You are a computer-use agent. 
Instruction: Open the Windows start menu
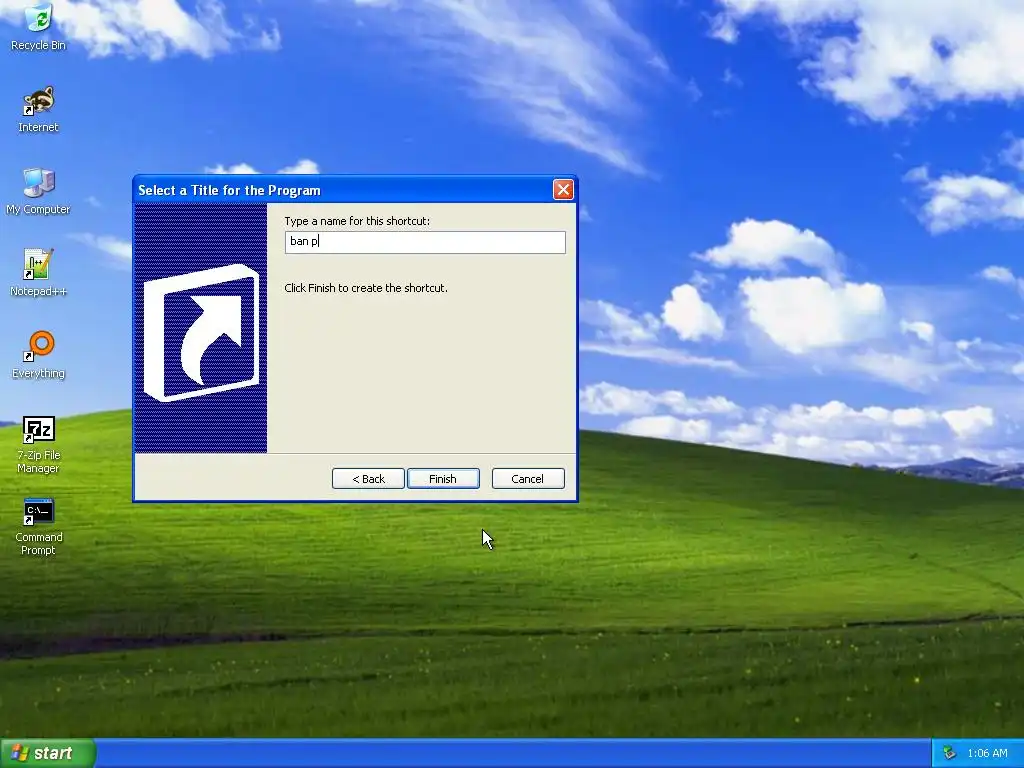tap(47, 753)
